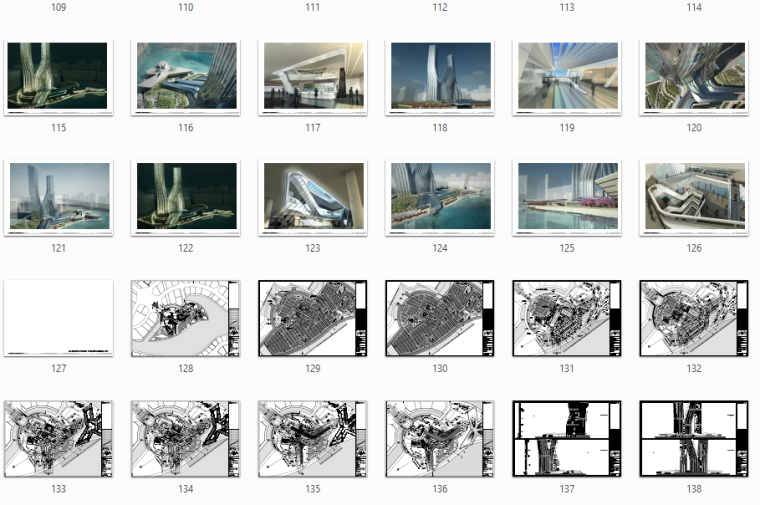Image resolution: width=760 pixels, height=505 pixels.
Task: Click page number label 117
Action: tap(313, 127)
